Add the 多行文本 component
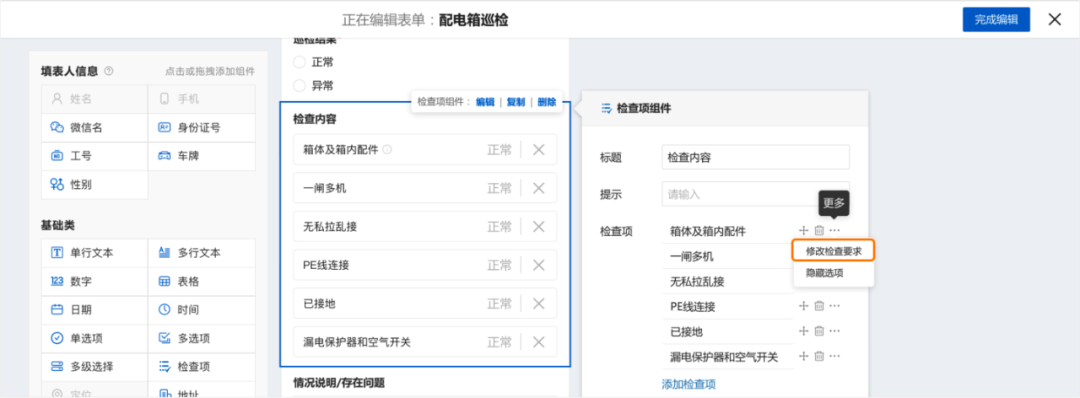The width and height of the screenshot is (1080, 398). [x=202, y=253]
